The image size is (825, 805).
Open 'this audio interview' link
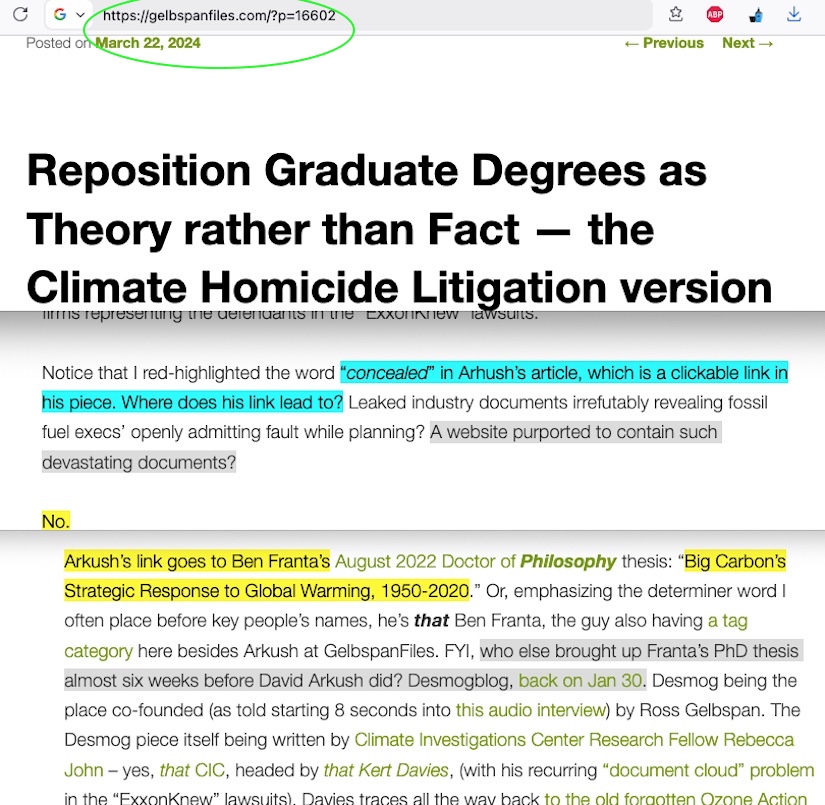(531, 711)
